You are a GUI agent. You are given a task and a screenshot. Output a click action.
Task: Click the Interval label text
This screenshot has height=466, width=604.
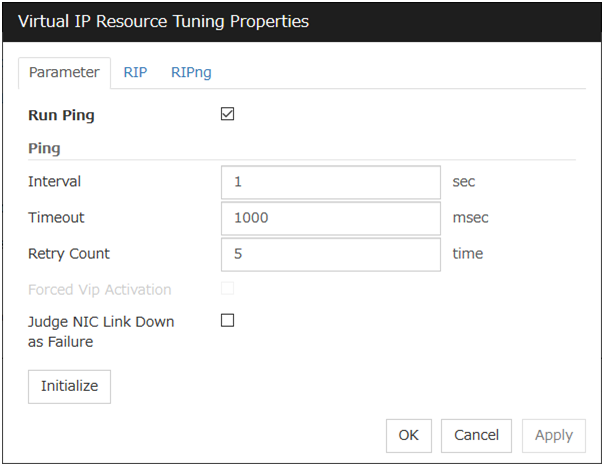[x=55, y=182]
